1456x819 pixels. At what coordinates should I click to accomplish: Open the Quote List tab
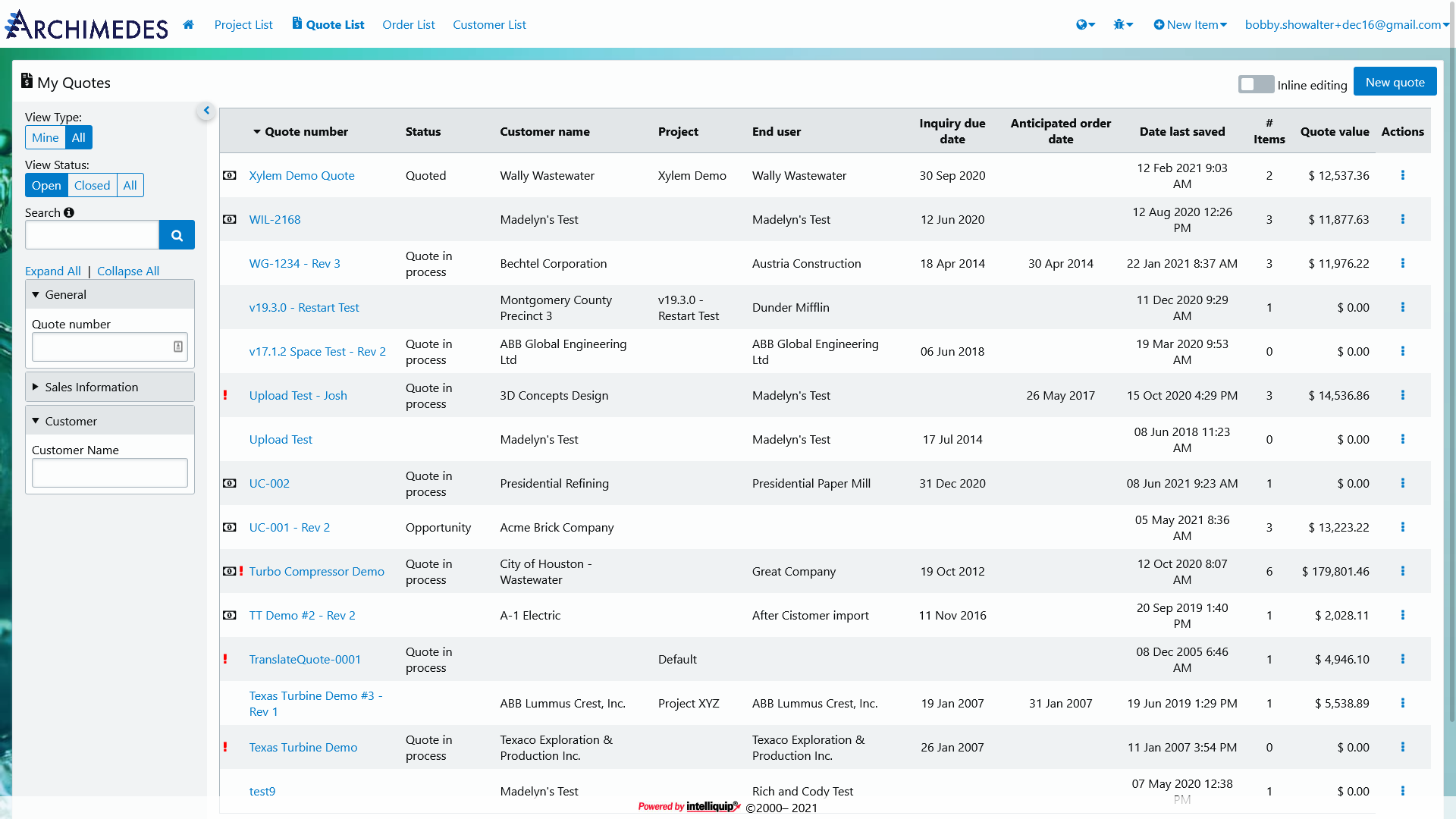(x=328, y=24)
